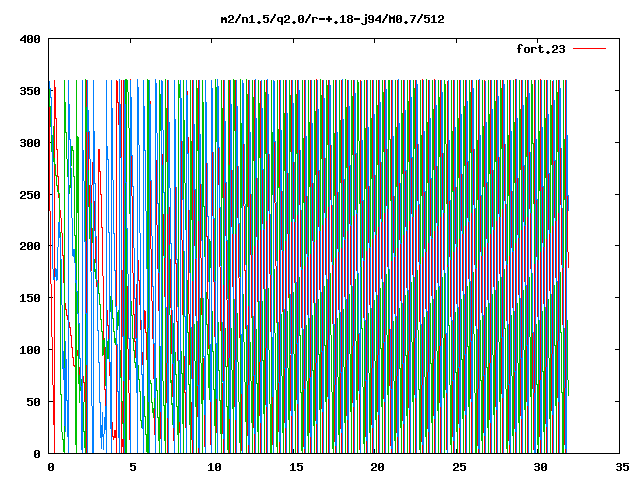Click x-axis label 0
This screenshot has width=640, height=480.
[51, 467]
